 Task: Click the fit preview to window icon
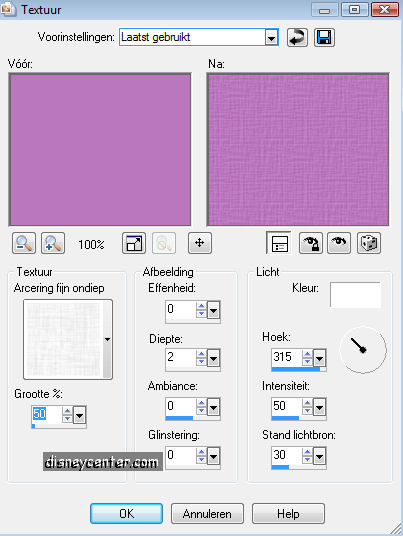134,243
